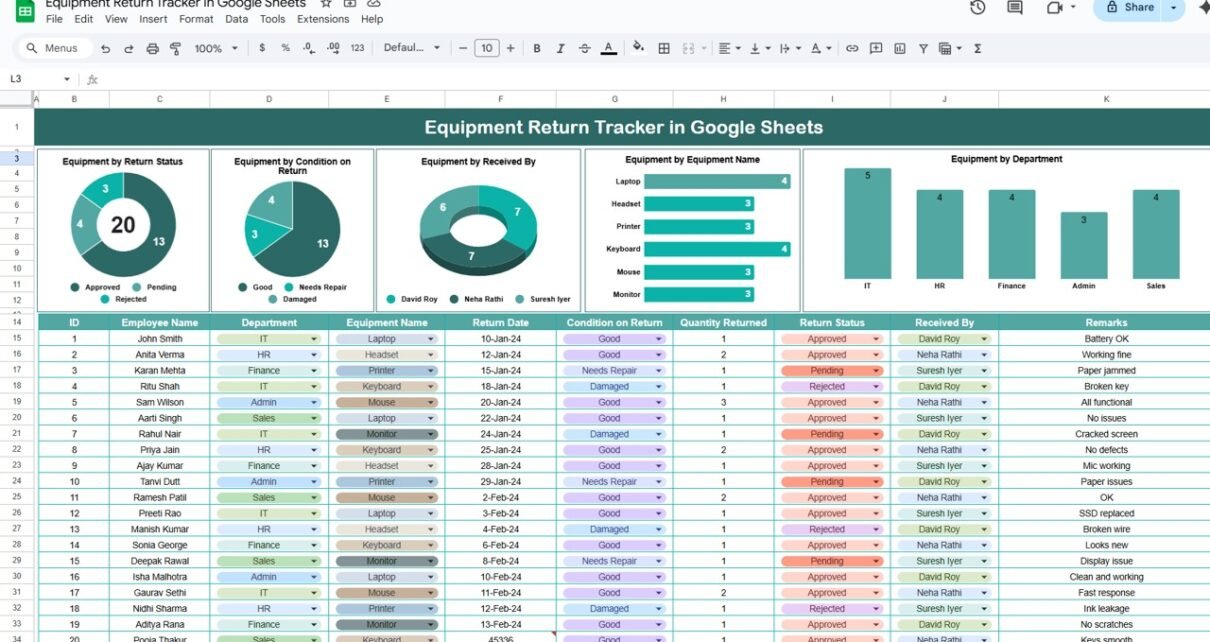
Task: Click the Employee Name column header cell
Action: click(160, 323)
